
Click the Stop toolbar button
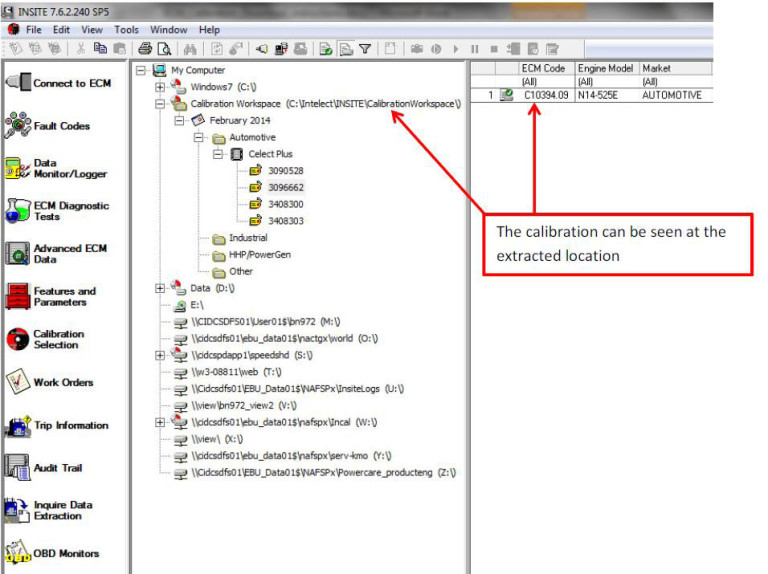[494, 49]
